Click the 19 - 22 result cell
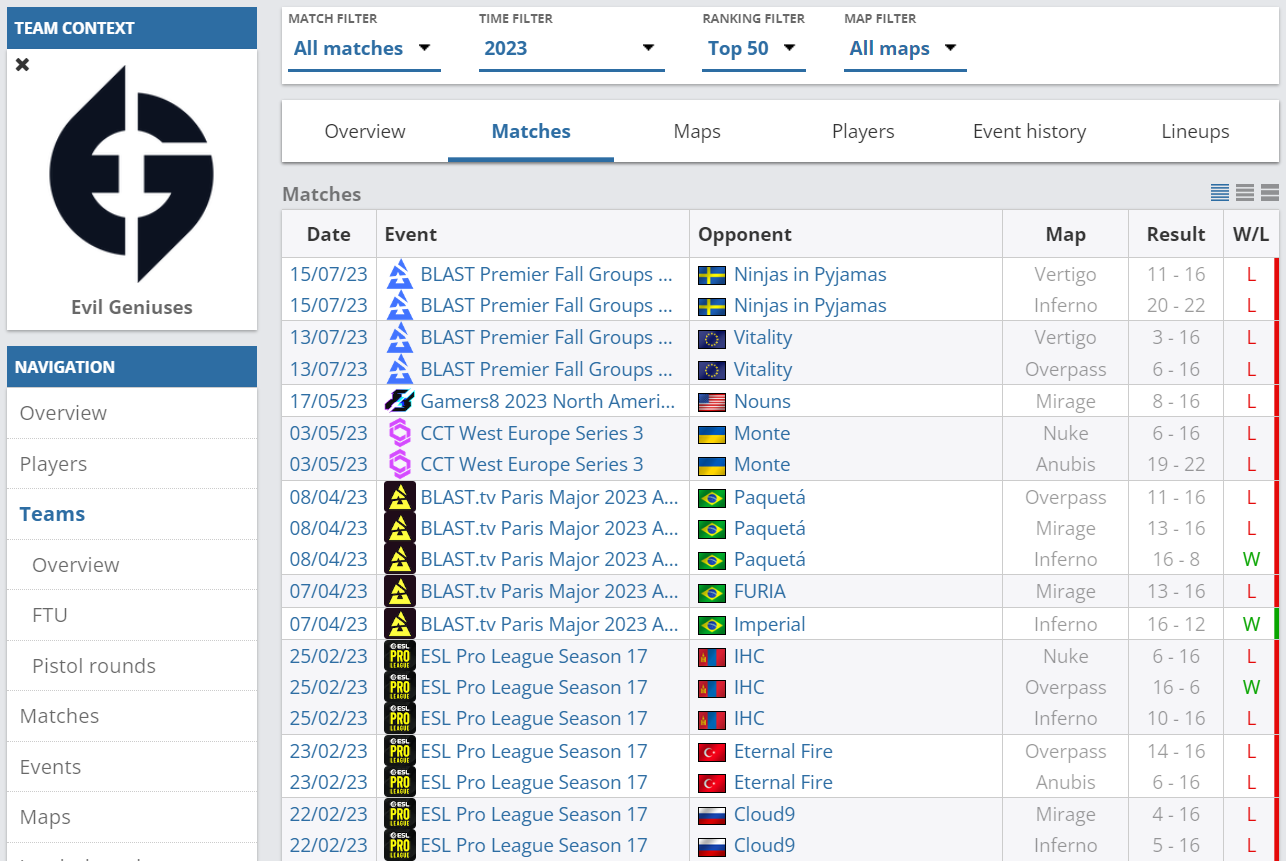 click(1176, 464)
